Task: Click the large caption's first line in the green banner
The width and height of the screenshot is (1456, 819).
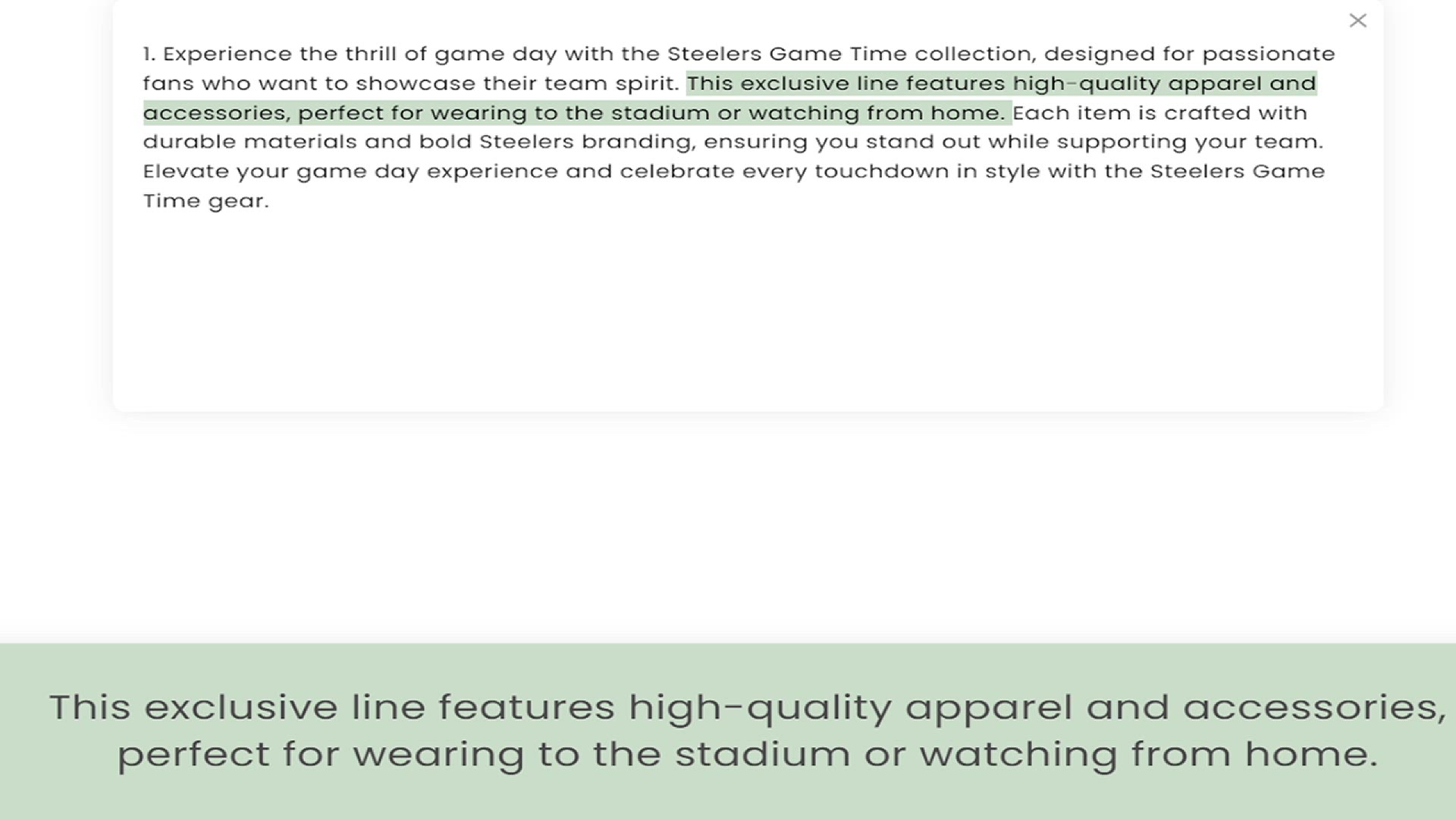Action: 748,707
